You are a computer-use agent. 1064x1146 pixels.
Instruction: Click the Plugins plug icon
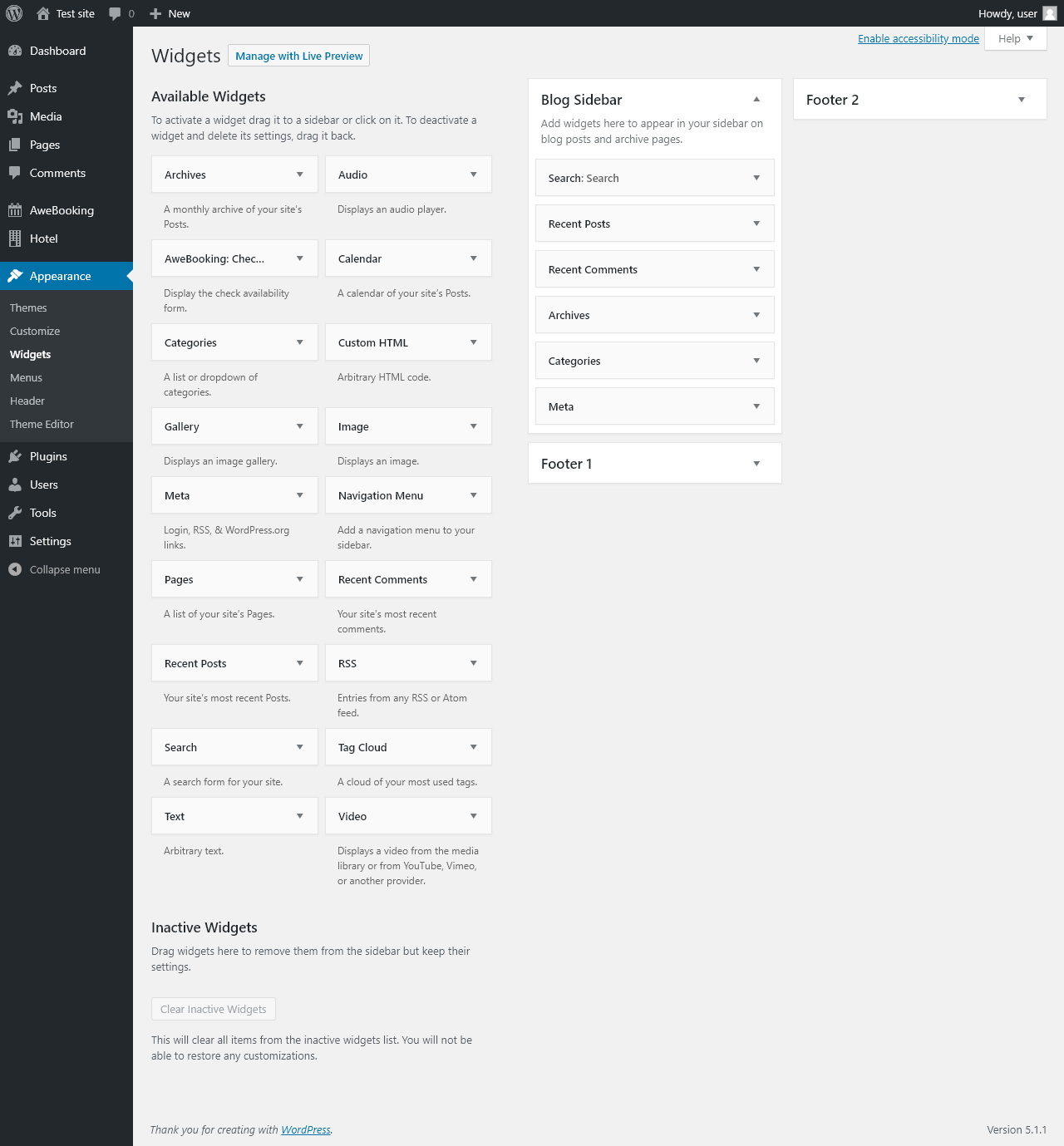point(15,456)
